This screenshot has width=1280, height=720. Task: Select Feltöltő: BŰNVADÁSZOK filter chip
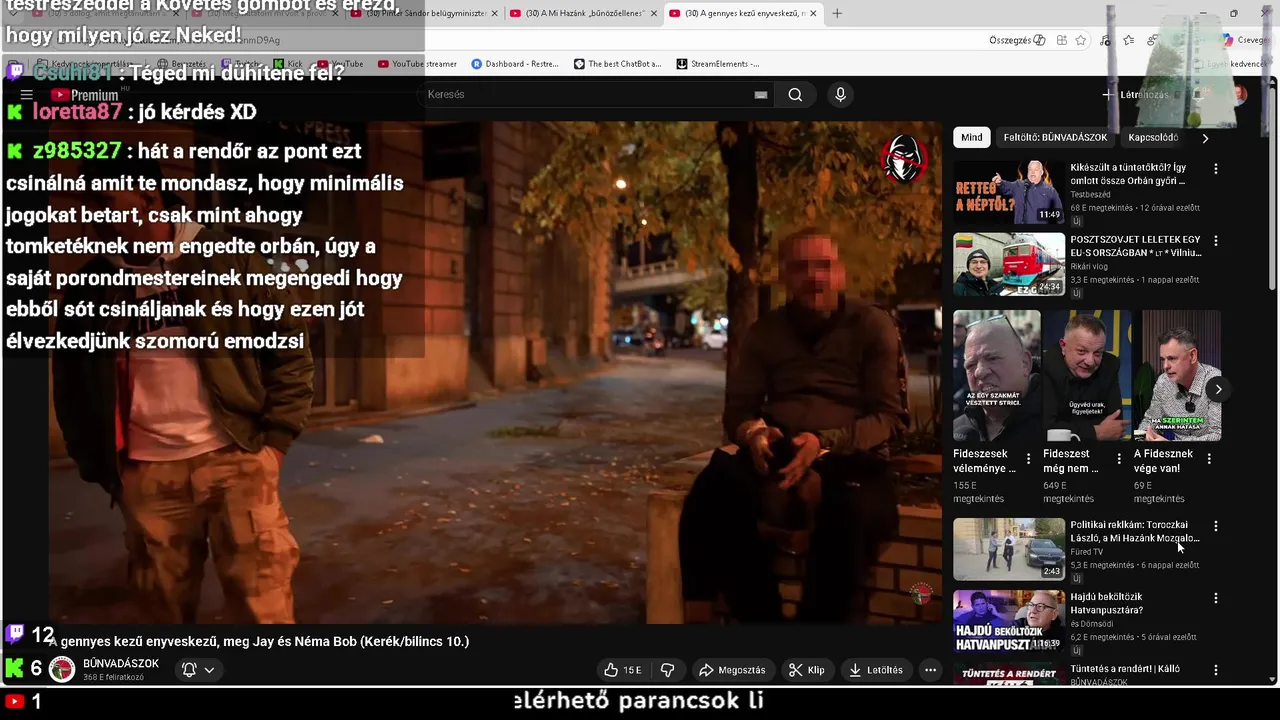[1055, 138]
